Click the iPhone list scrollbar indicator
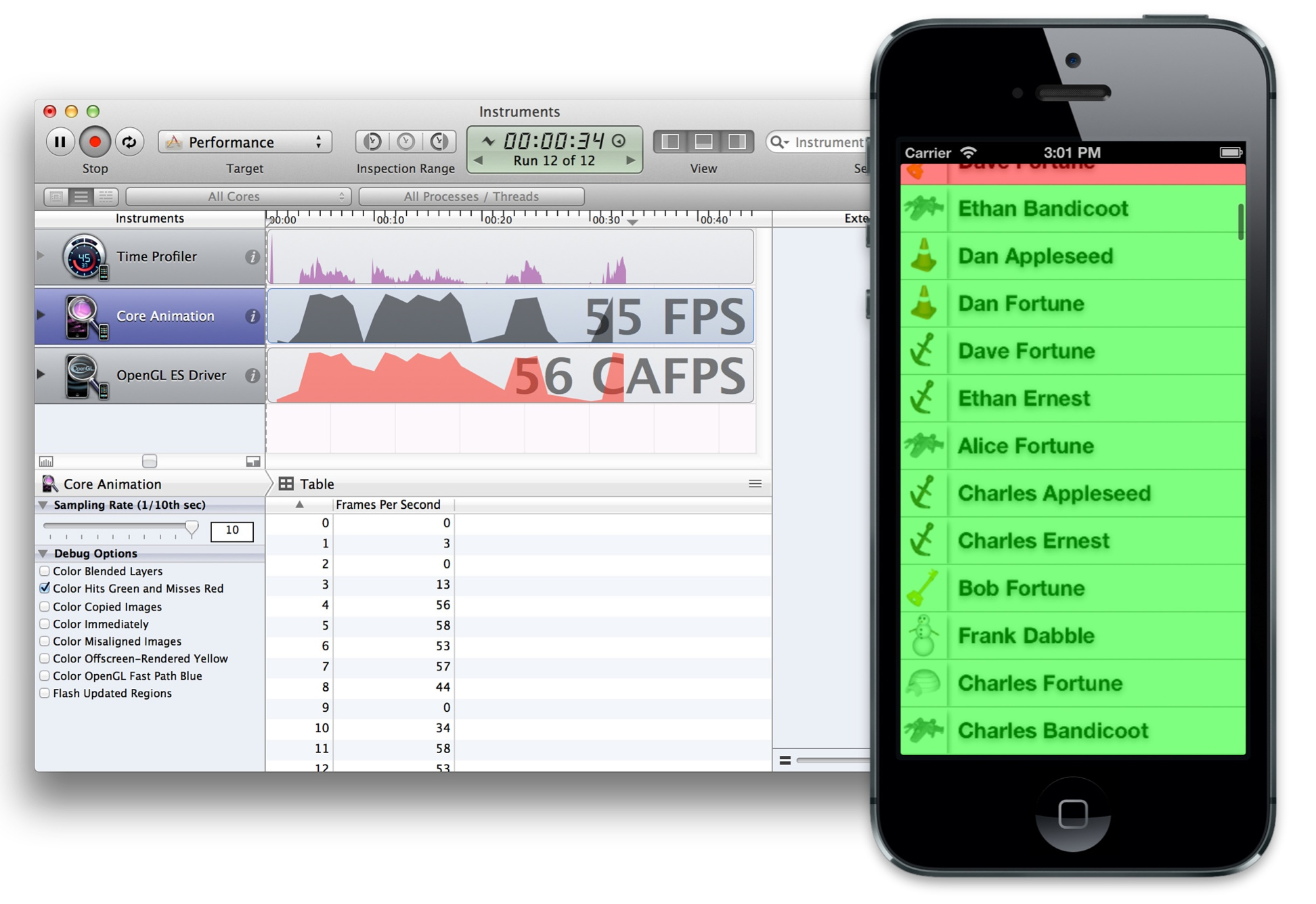 tap(1241, 221)
